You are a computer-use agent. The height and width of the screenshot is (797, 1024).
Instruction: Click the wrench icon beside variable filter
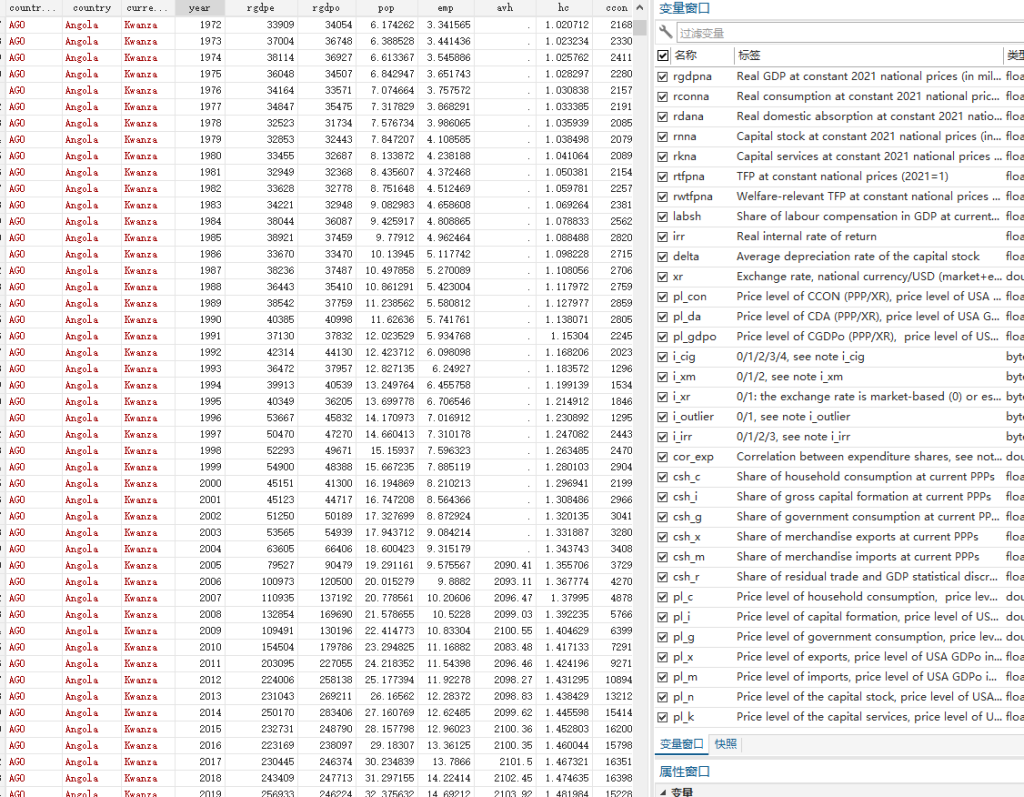point(665,32)
